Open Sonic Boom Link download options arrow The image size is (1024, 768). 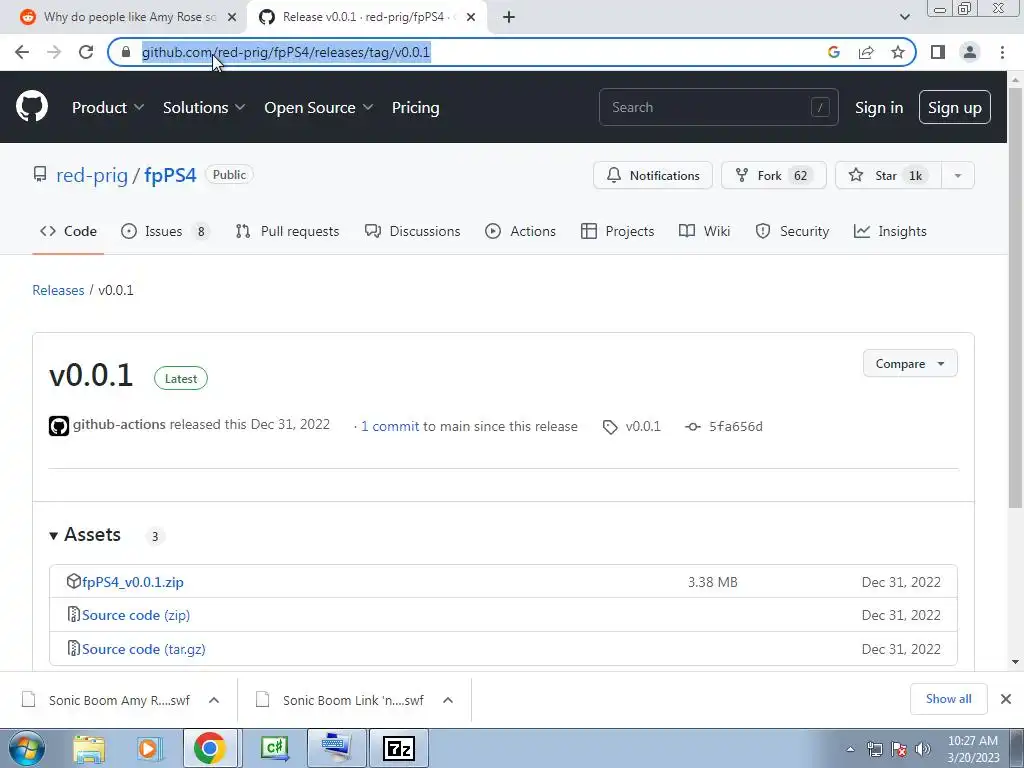pyautogui.click(x=448, y=700)
